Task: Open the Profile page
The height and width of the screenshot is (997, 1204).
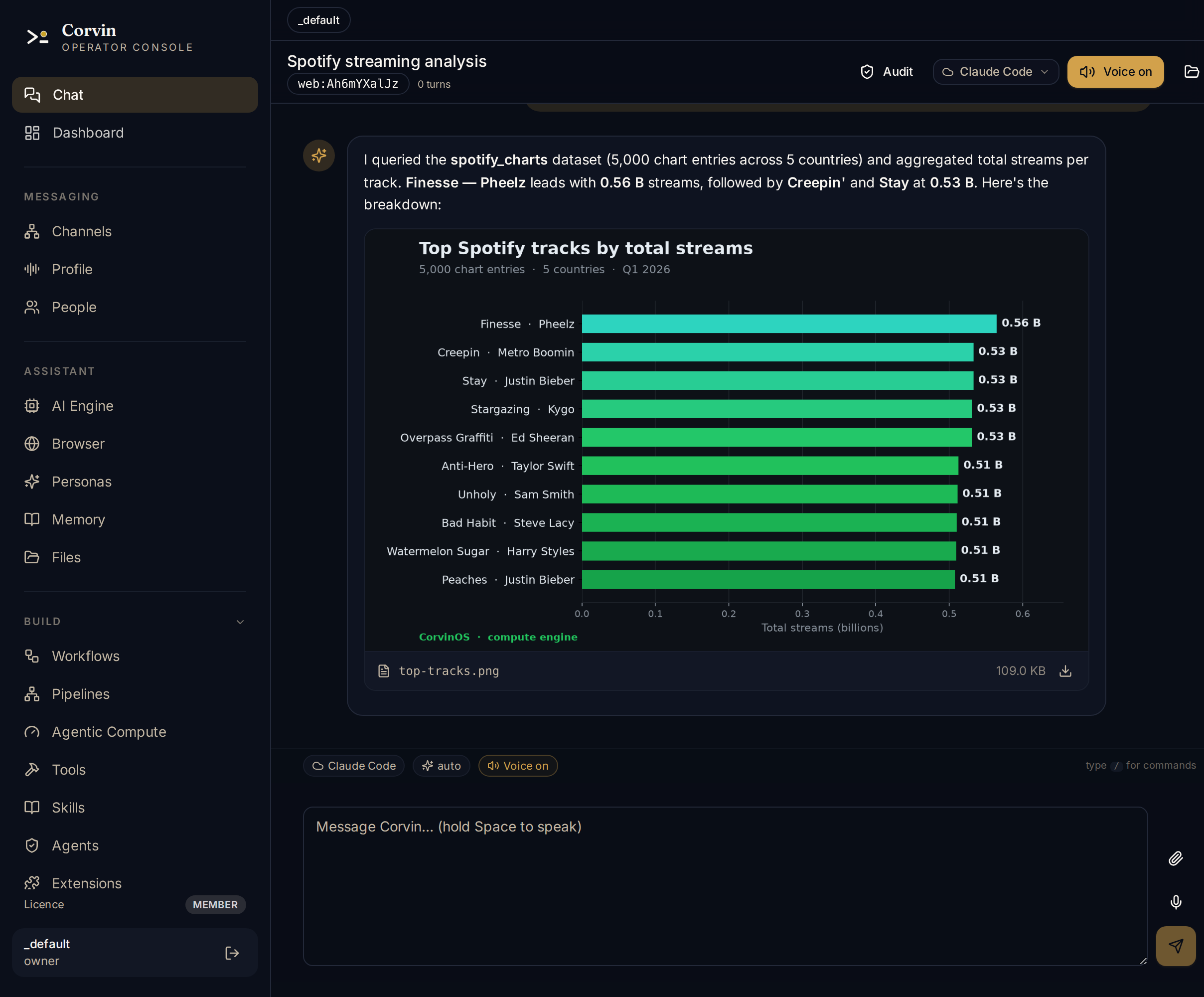Action: click(135, 269)
